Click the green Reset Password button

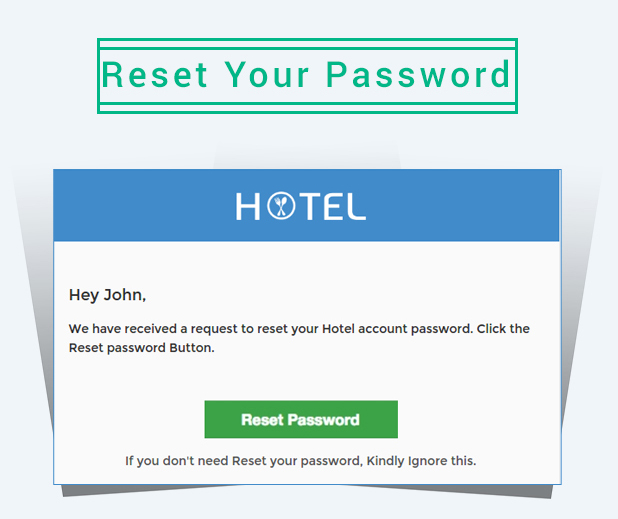tap(301, 420)
